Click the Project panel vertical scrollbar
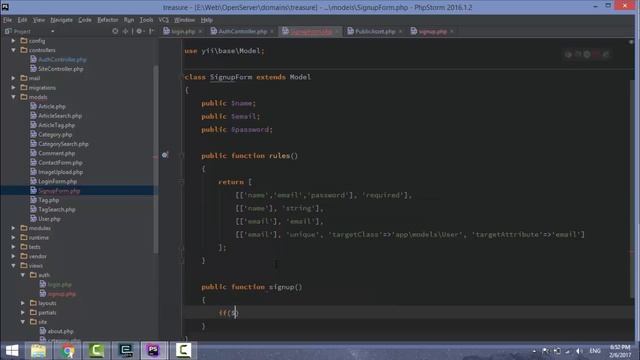 click(x=156, y=159)
